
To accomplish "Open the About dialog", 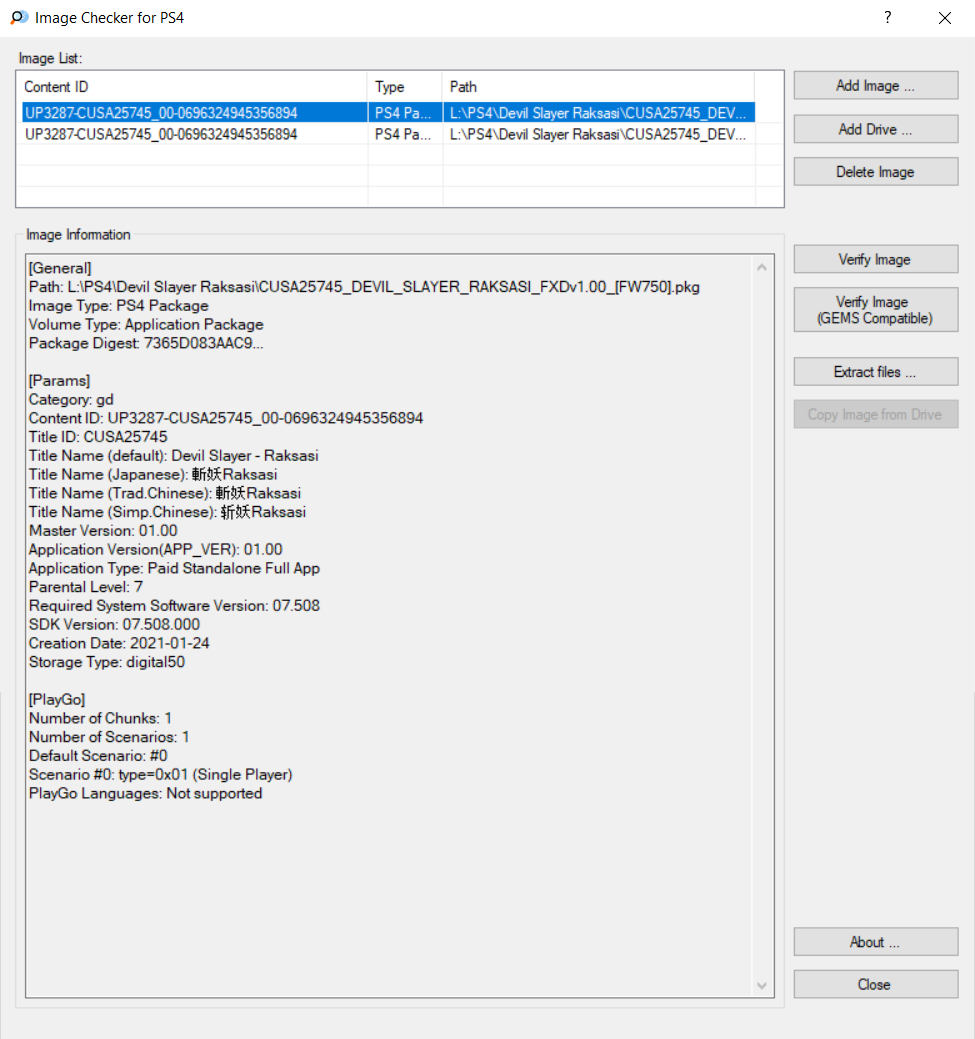I will [x=876, y=942].
